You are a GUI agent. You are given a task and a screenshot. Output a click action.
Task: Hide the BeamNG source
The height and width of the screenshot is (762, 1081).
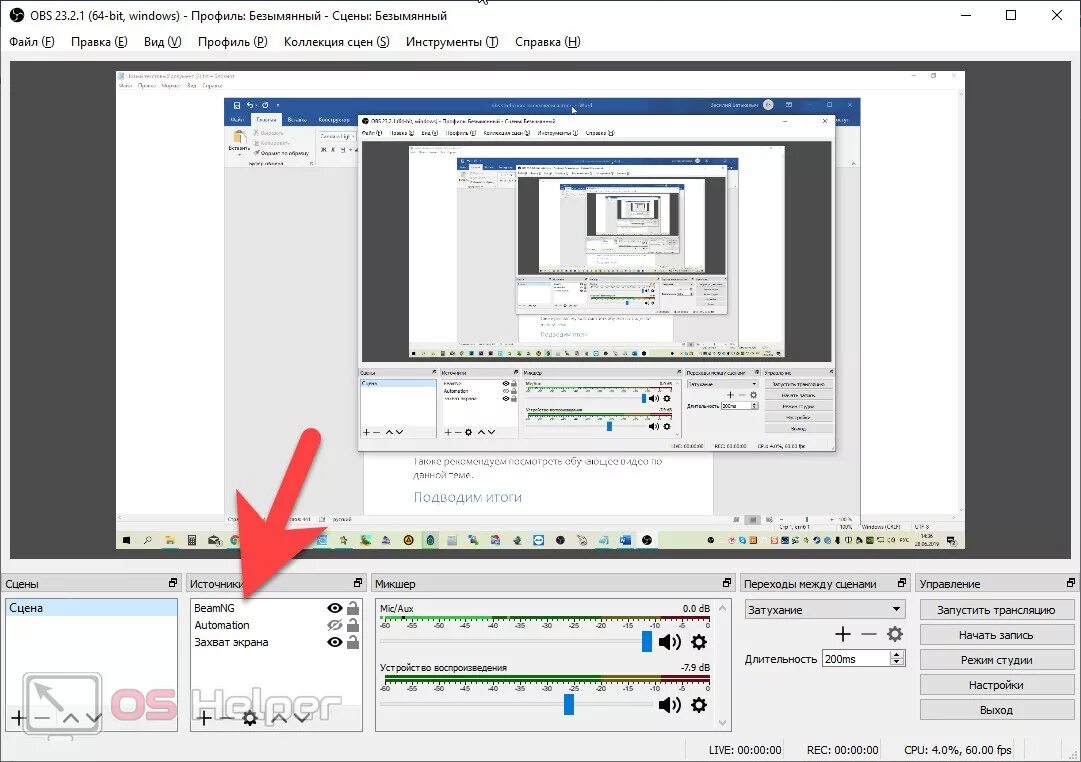click(x=334, y=608)
